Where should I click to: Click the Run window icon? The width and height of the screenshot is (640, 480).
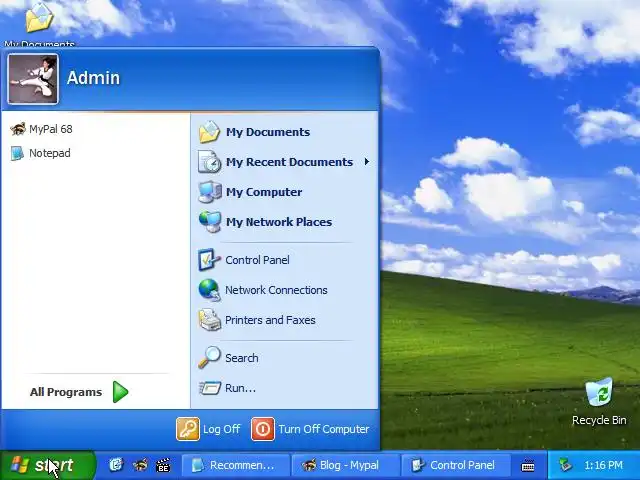210,388
